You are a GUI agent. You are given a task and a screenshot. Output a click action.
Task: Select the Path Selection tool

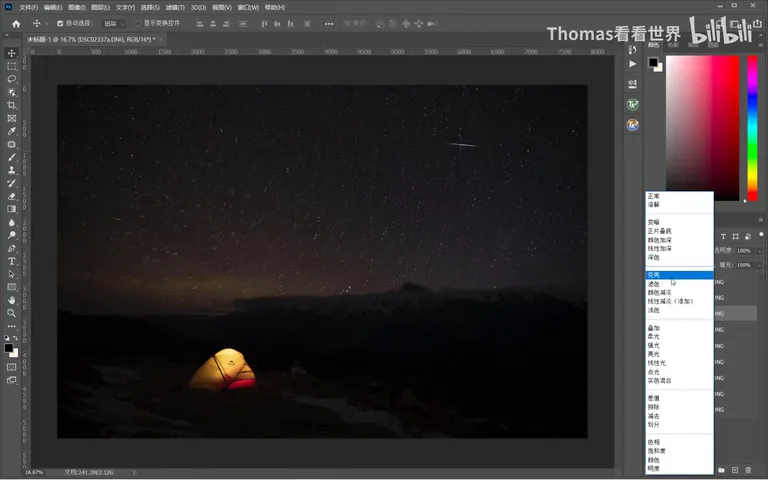(12, 274)
